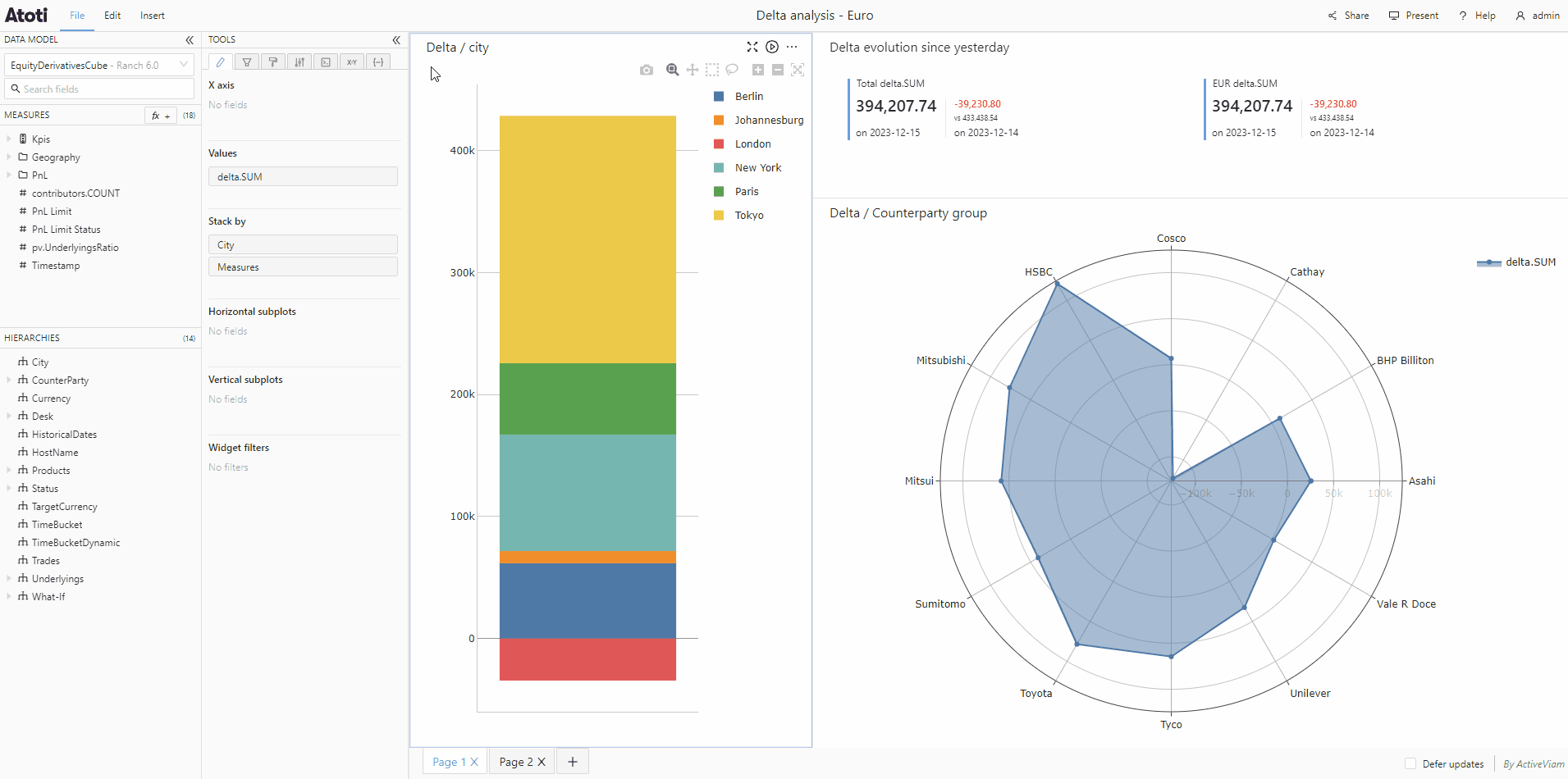Focus the Search fields input
1568x779 pixels.
click(99, 89)
